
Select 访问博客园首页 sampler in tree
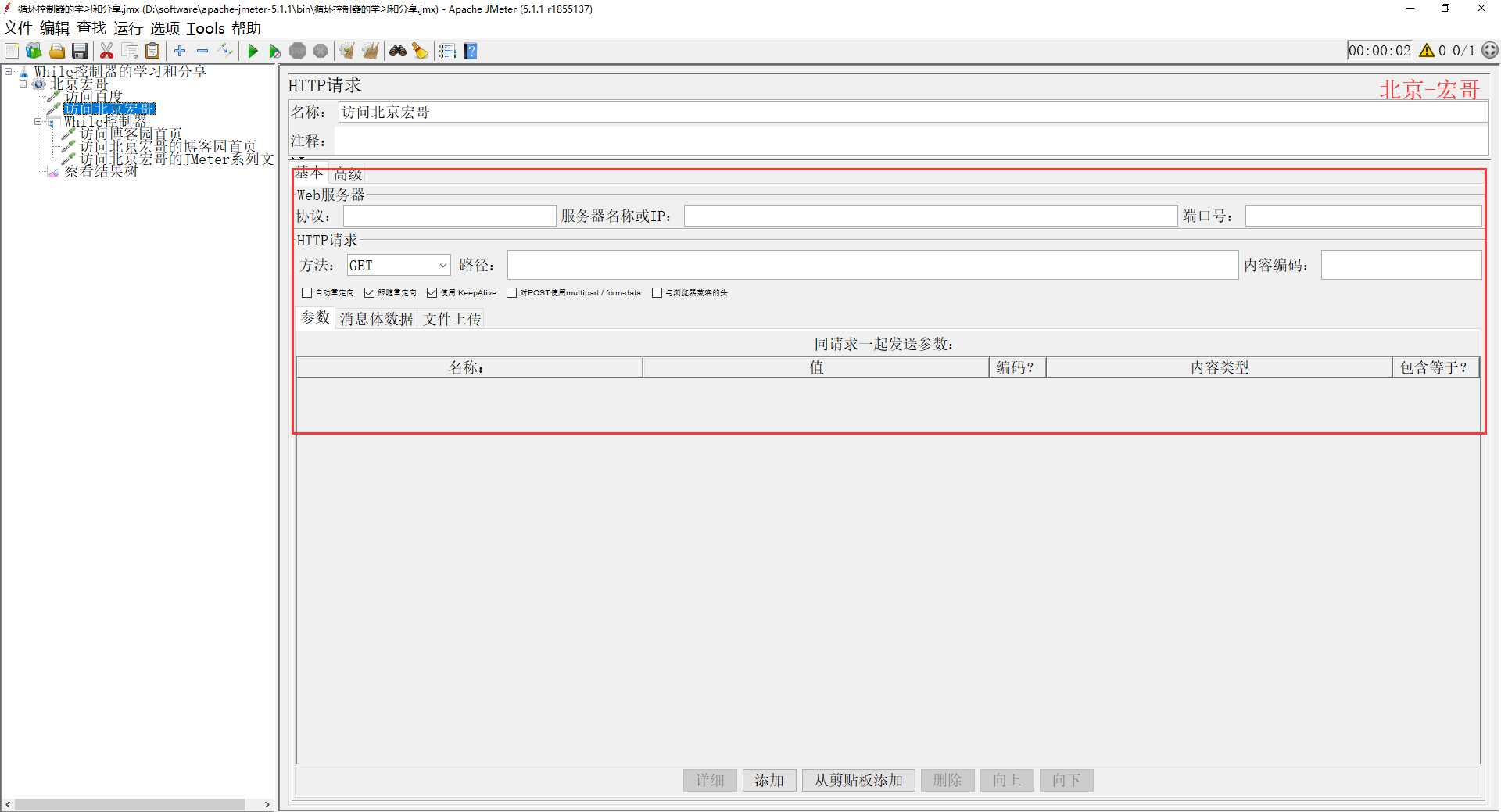coord(131,134)
